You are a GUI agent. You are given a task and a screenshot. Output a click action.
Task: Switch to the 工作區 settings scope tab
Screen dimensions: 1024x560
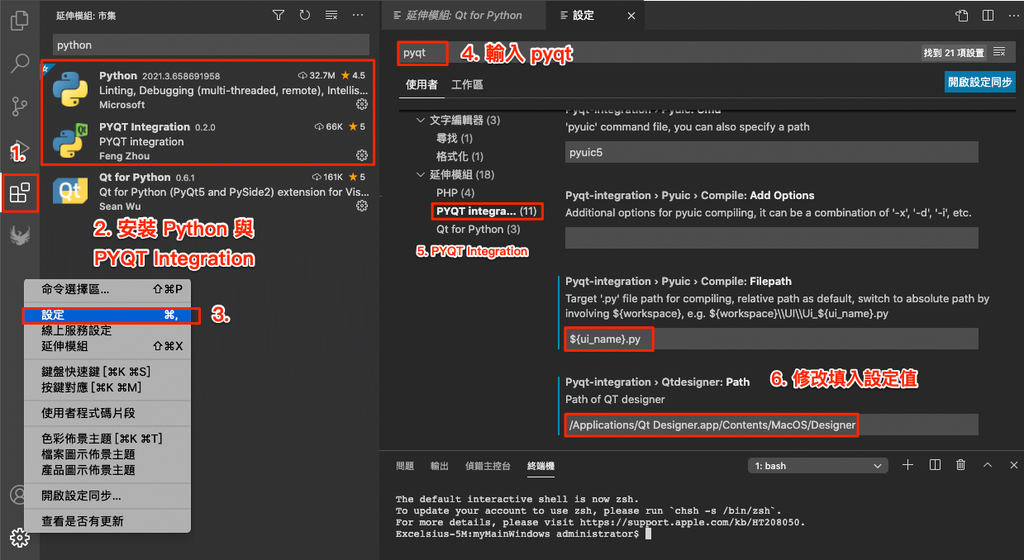pos(467,85)
